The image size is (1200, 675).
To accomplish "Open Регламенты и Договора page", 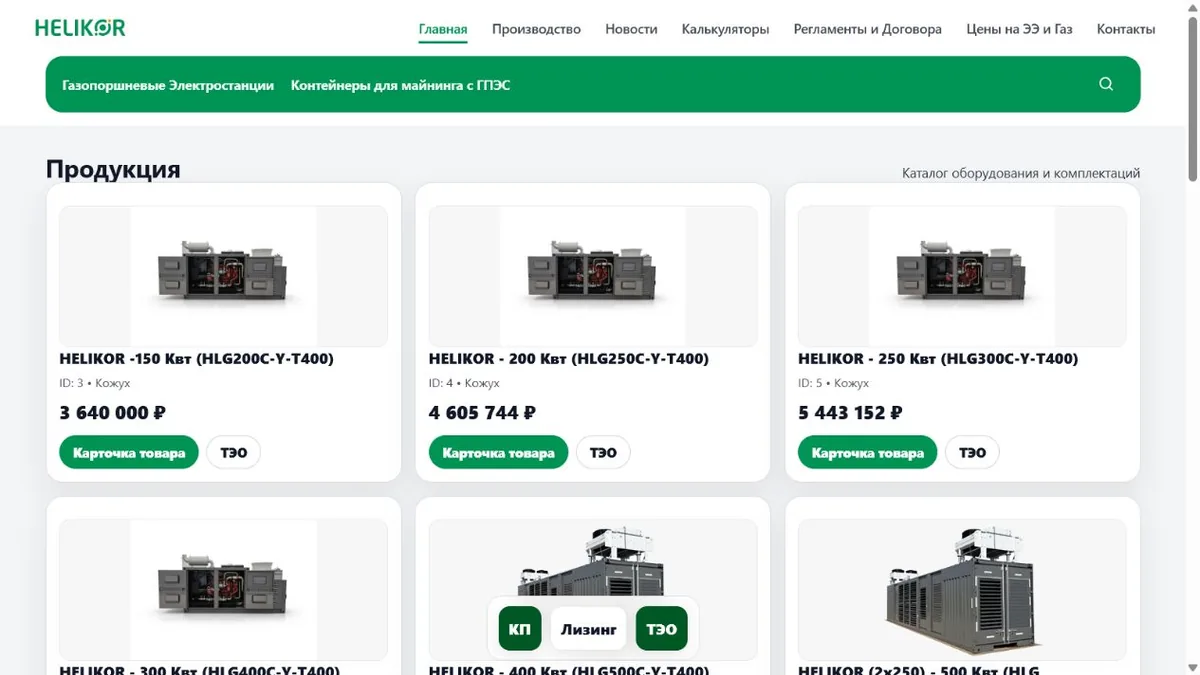I will click(868, 29).
